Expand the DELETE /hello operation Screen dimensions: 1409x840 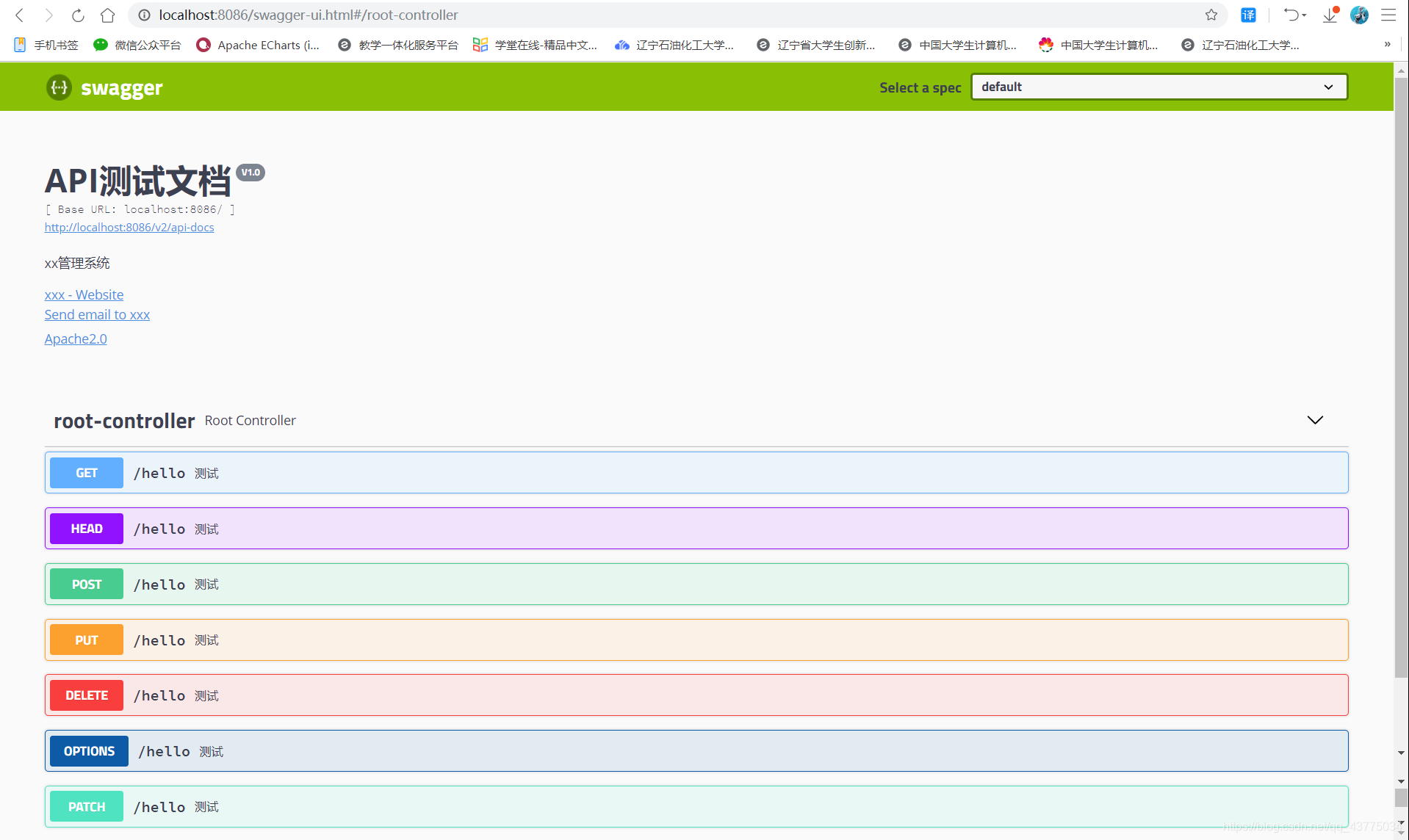click(x=696, y=695)
